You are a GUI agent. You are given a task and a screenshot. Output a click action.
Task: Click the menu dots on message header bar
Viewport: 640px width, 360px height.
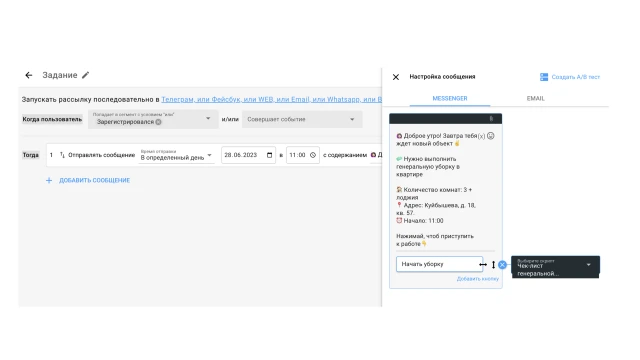click(491, 119)
